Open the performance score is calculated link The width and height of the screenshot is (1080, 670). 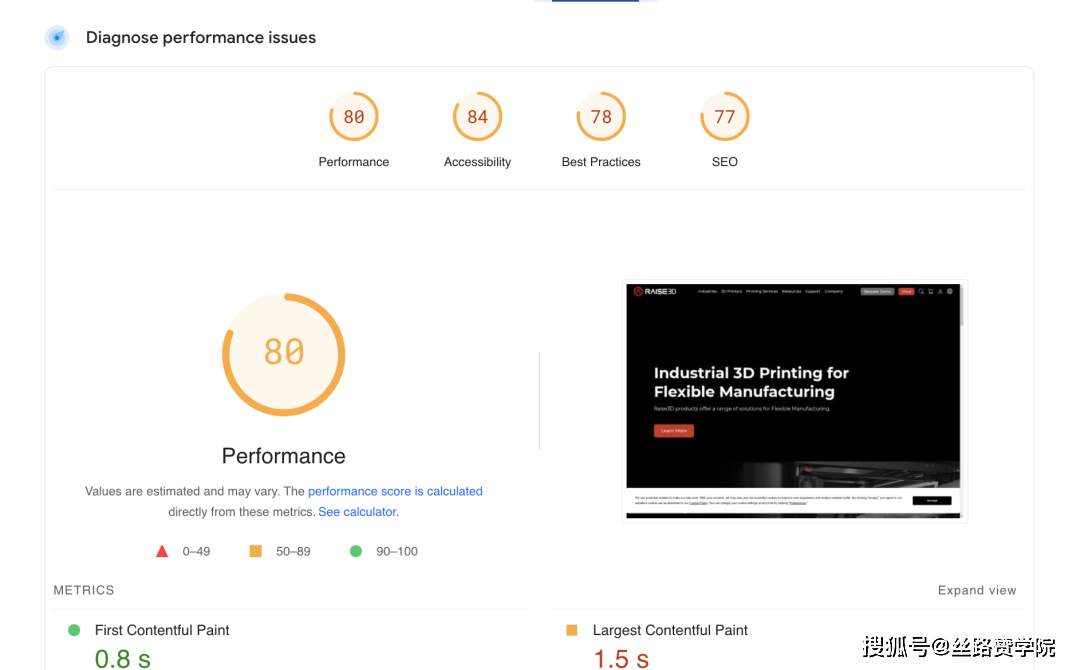pos(395,491)
